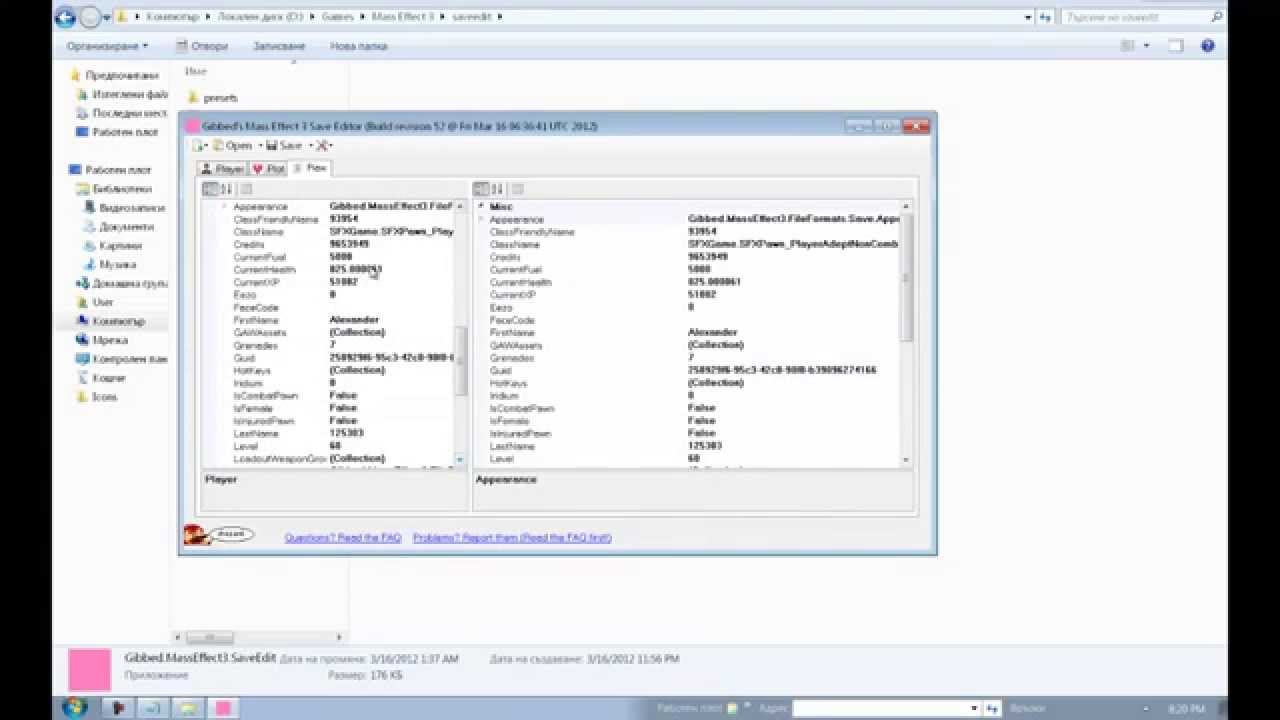
Task: Click Address input field on taskbar
Action: pyautogui.click(x=888, y=708)
